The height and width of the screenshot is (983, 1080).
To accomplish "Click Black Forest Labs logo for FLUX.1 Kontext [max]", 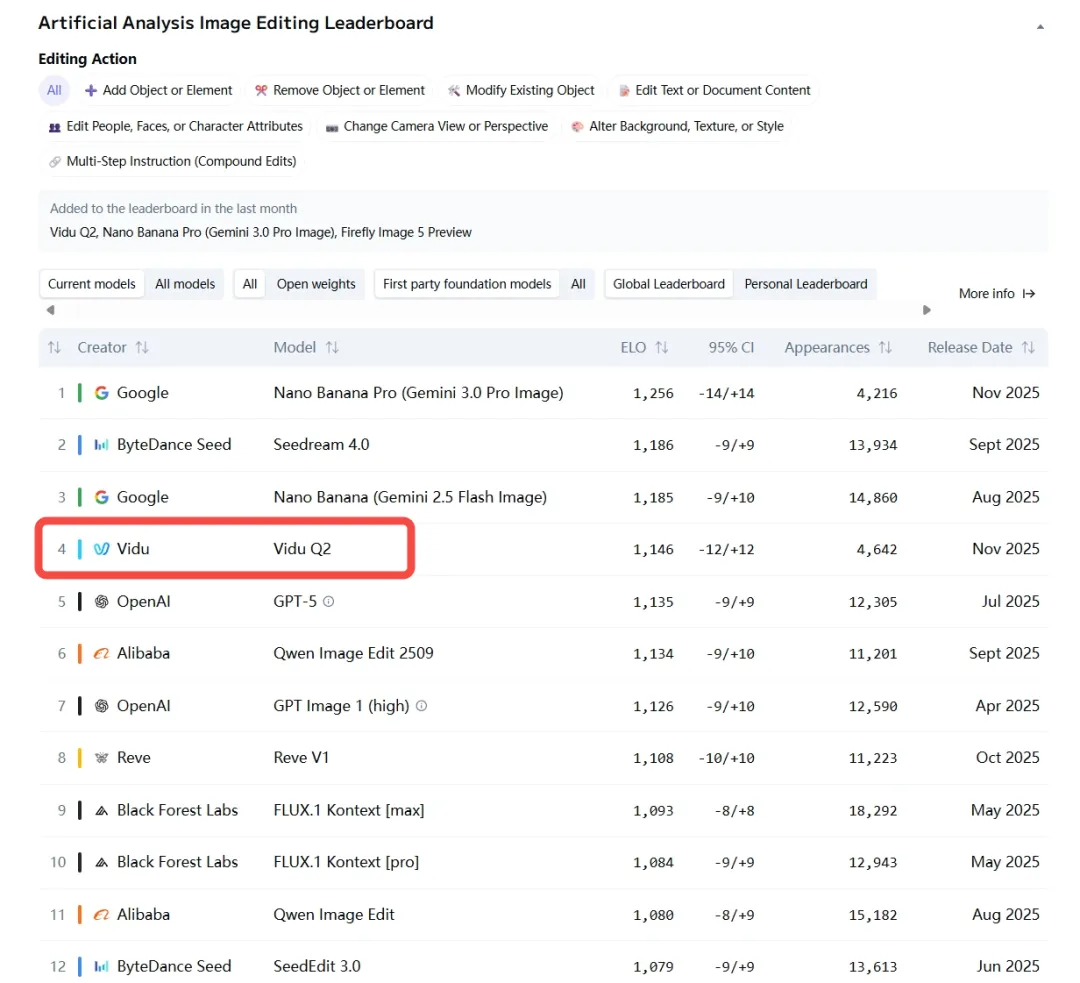I will [101, 810].
